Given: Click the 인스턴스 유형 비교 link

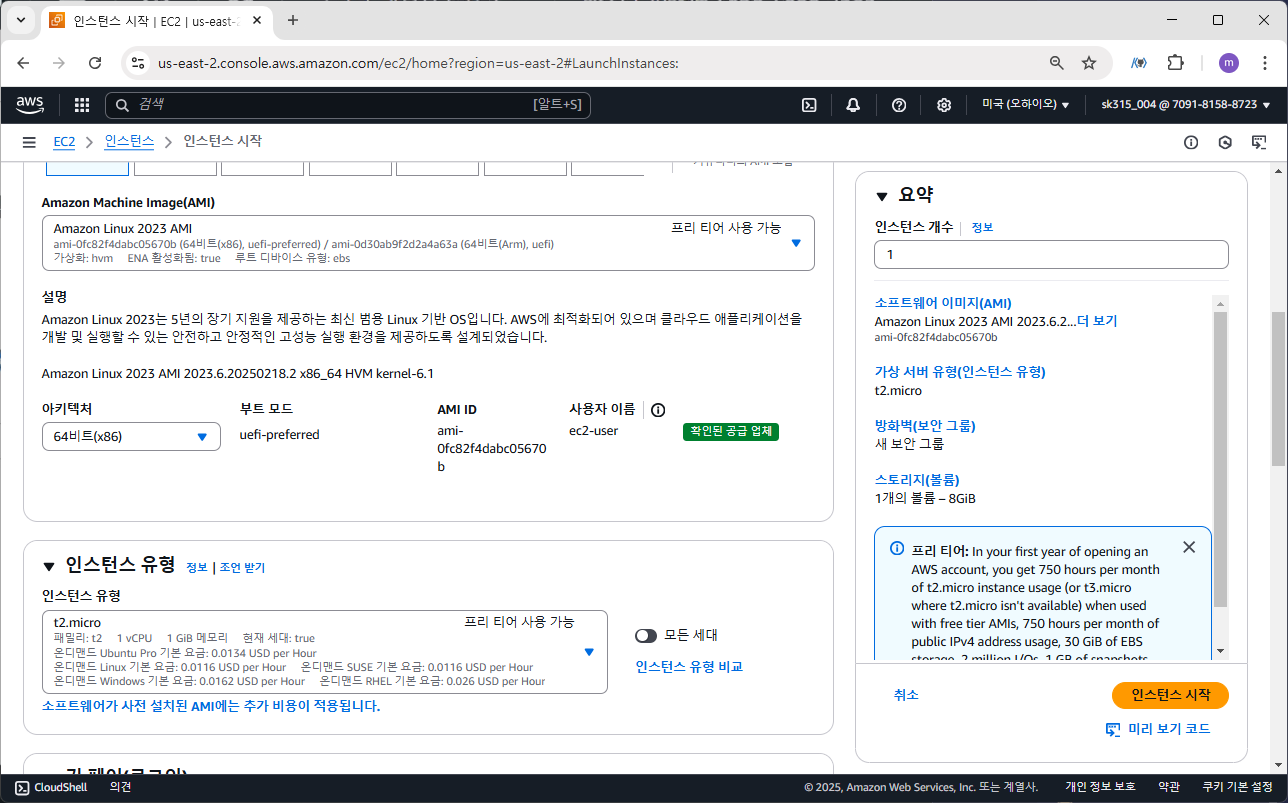Looking at the screenshot, I should click(x=689, y=667).
